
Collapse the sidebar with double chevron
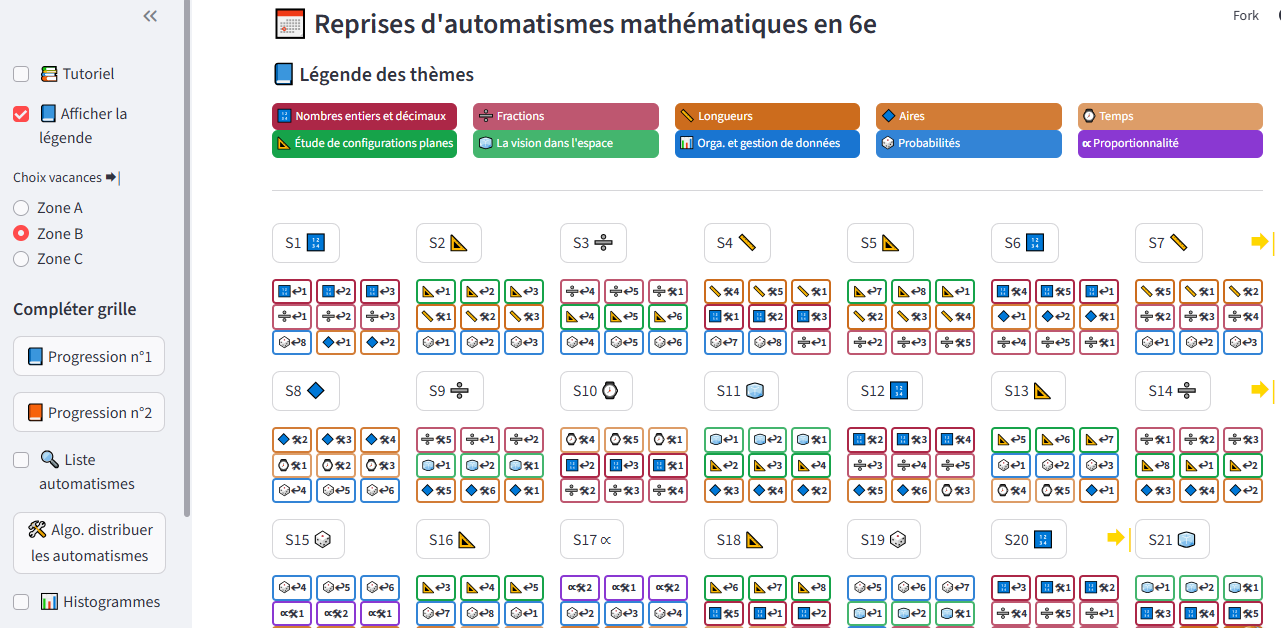[x=150, y=16]
